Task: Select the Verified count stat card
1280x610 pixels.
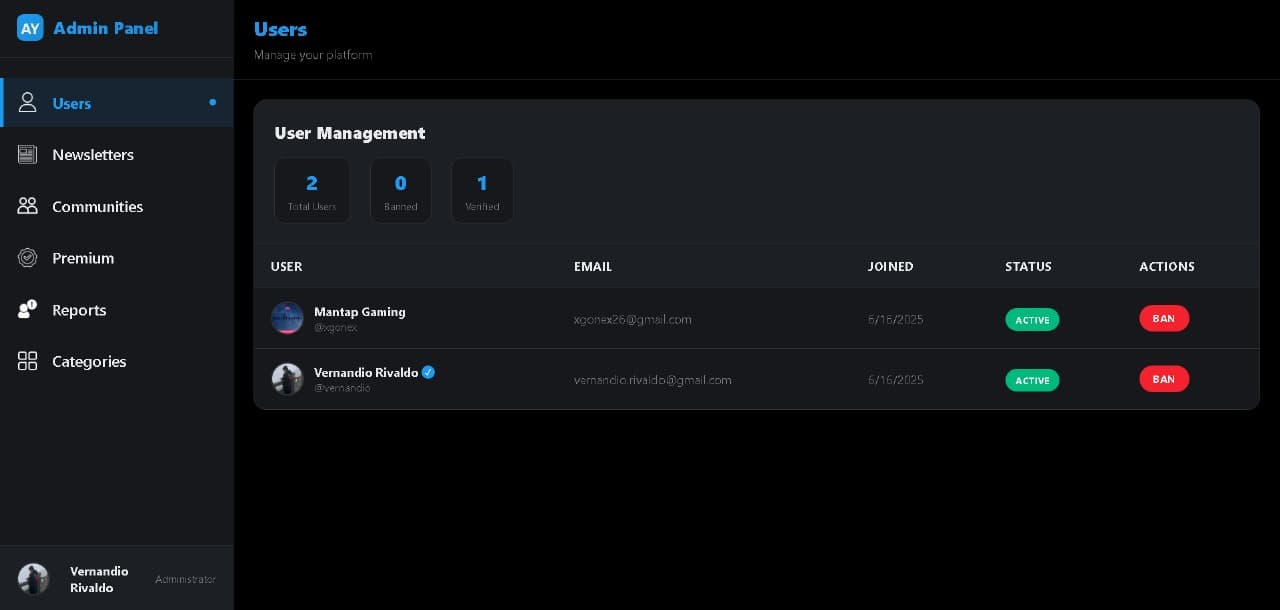Action: [x=482, y=190]
